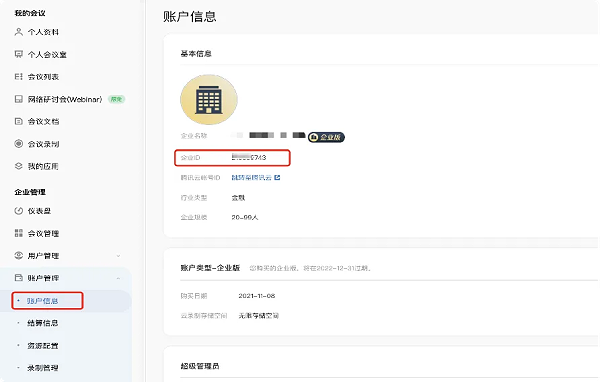Follow the 跳转至腾讯云 link
This screenshot has width=600, height=382.
click(x=251, y=178)
